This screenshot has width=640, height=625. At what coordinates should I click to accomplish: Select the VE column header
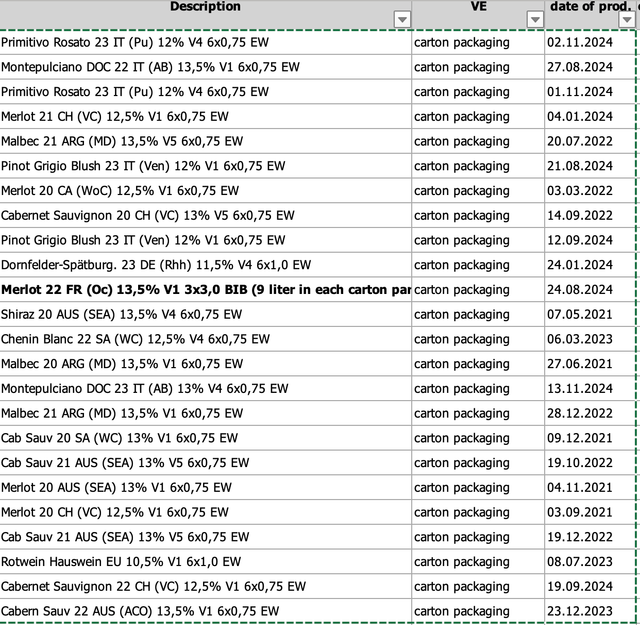[x=478, y=14]
